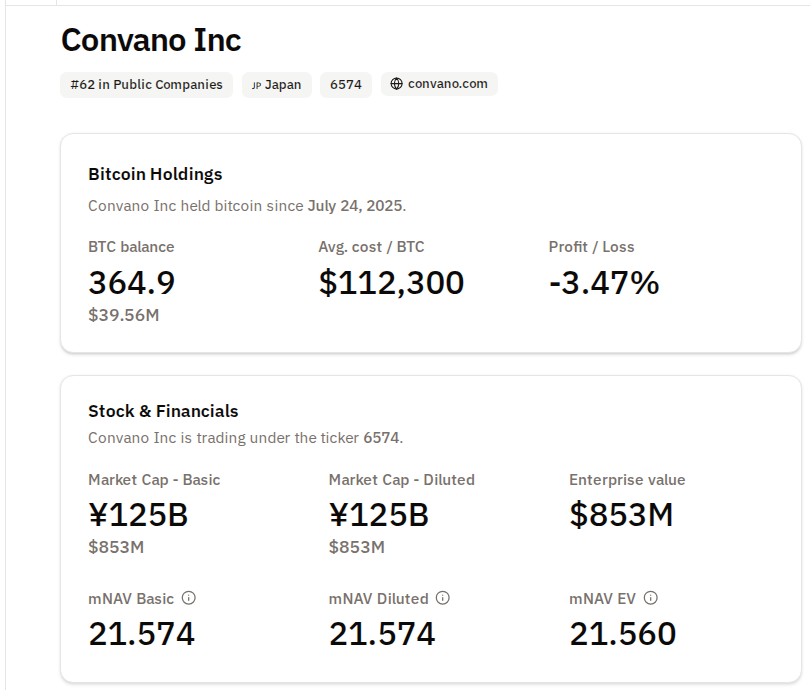Click the 21.560 mNAV EV value
Image resolution: width=810 pixels, height=690 pixels.
coord(622,634)
